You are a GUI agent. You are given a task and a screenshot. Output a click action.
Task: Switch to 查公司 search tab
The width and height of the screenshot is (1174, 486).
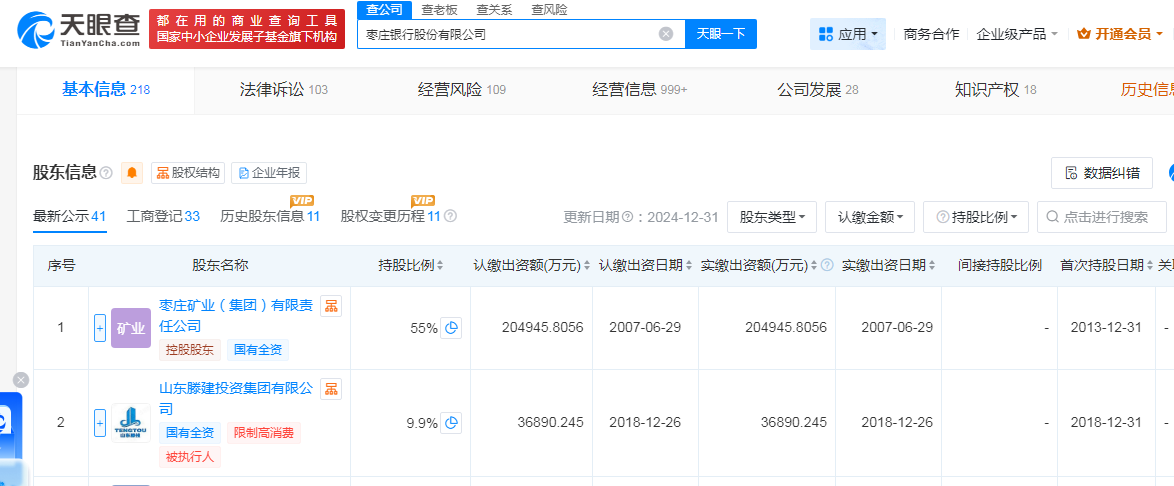click(x=384, y=10)
